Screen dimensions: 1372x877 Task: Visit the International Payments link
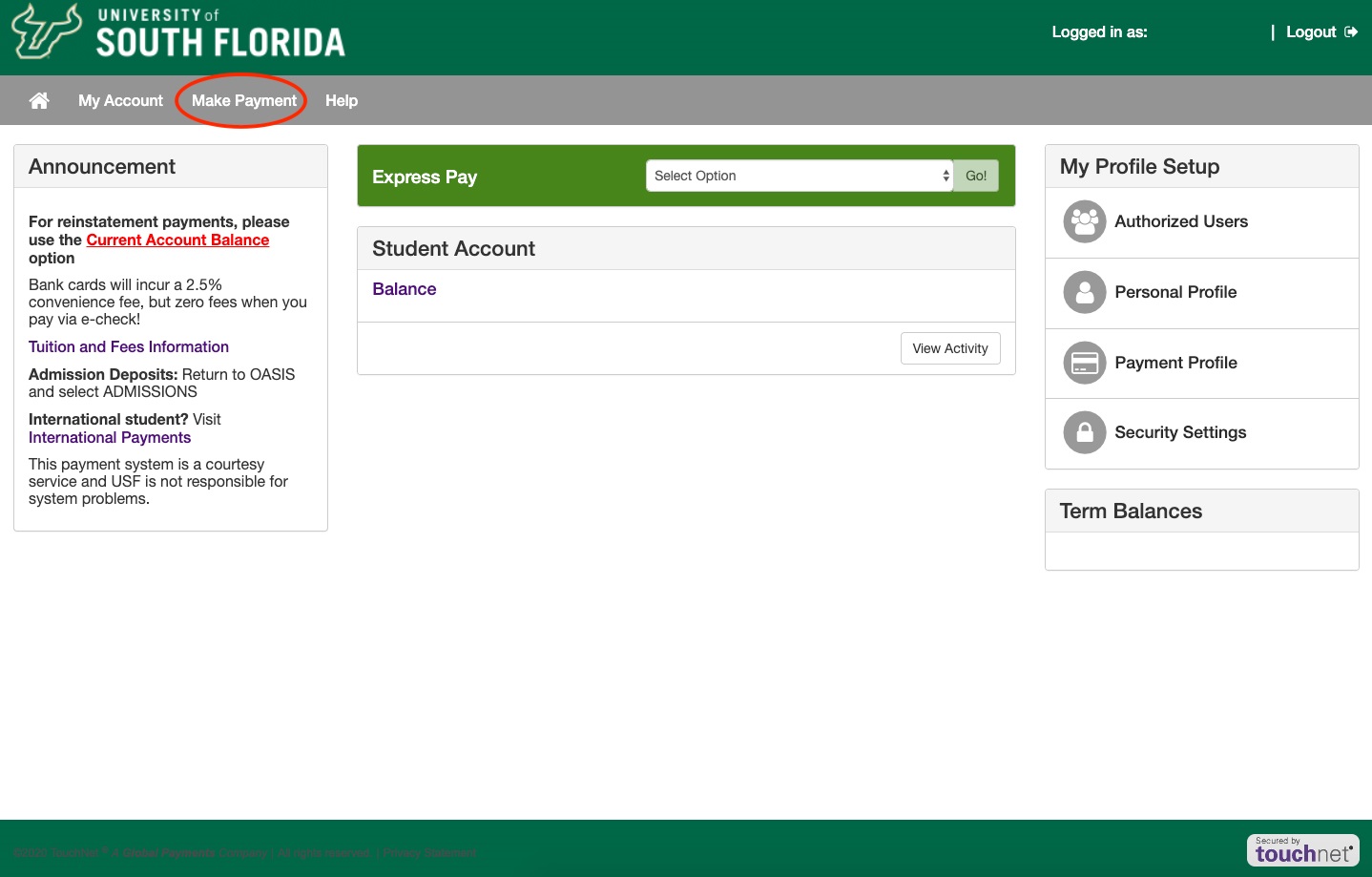110,437
